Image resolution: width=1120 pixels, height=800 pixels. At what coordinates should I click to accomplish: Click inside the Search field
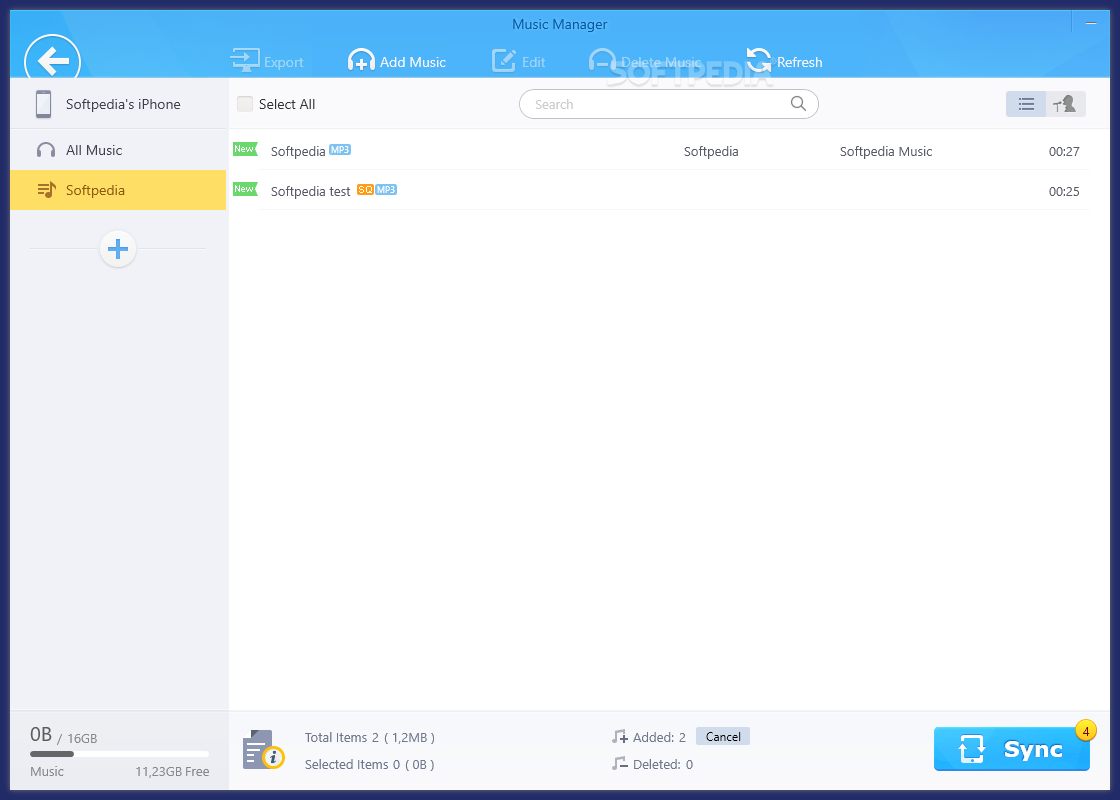click(669, 104)
